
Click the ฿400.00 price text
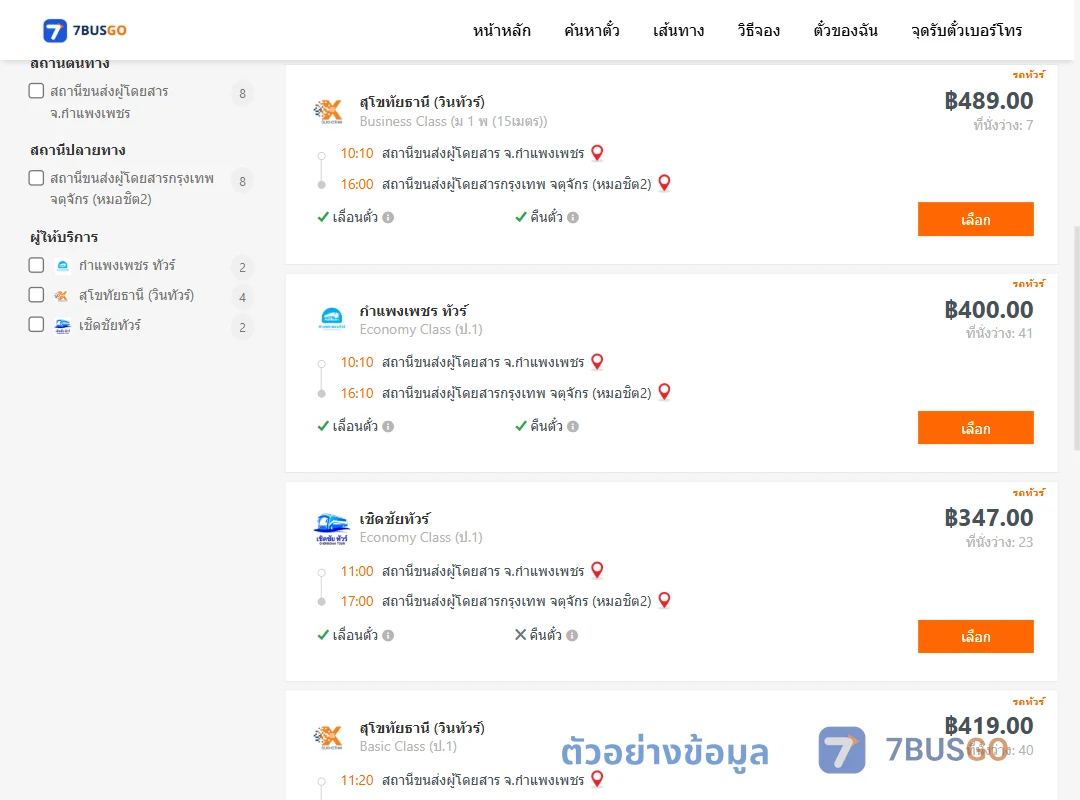[989, 309]
